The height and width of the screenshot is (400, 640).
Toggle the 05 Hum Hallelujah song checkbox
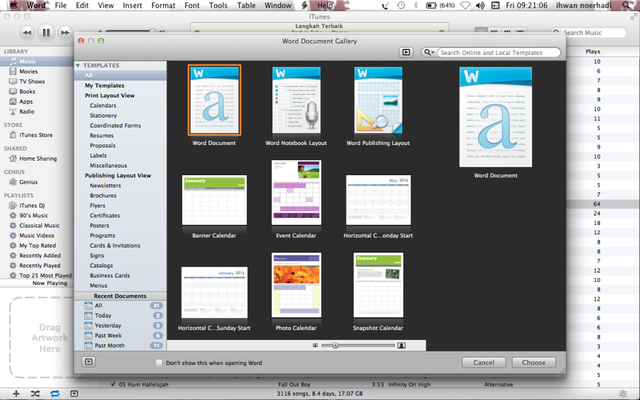point(113,384)
